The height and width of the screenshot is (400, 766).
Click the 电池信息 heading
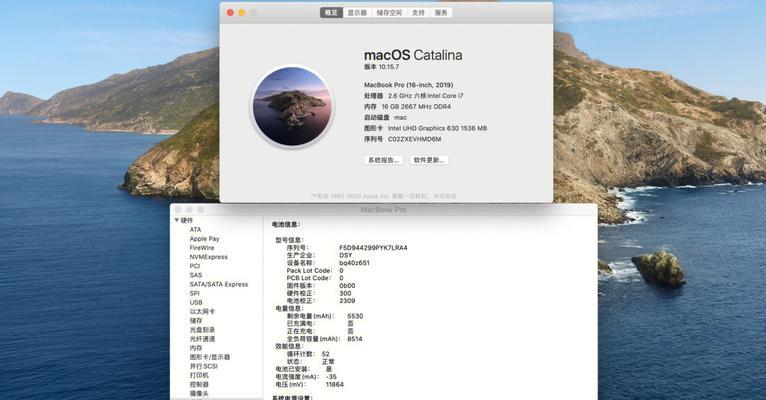[x=286, y=225]
